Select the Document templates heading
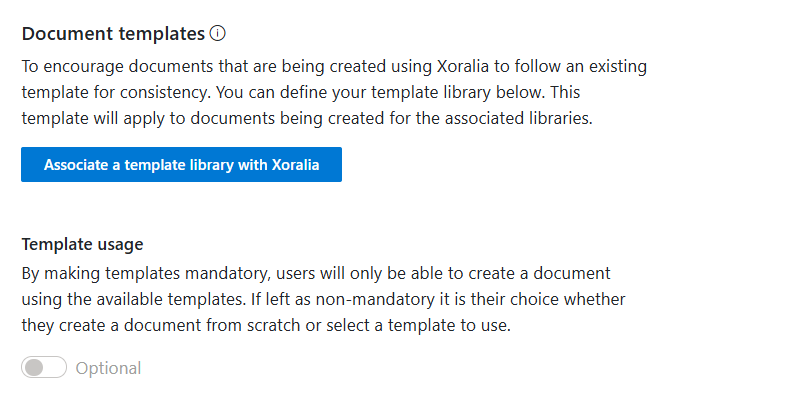The image size is (787, 415). (113, 34)
